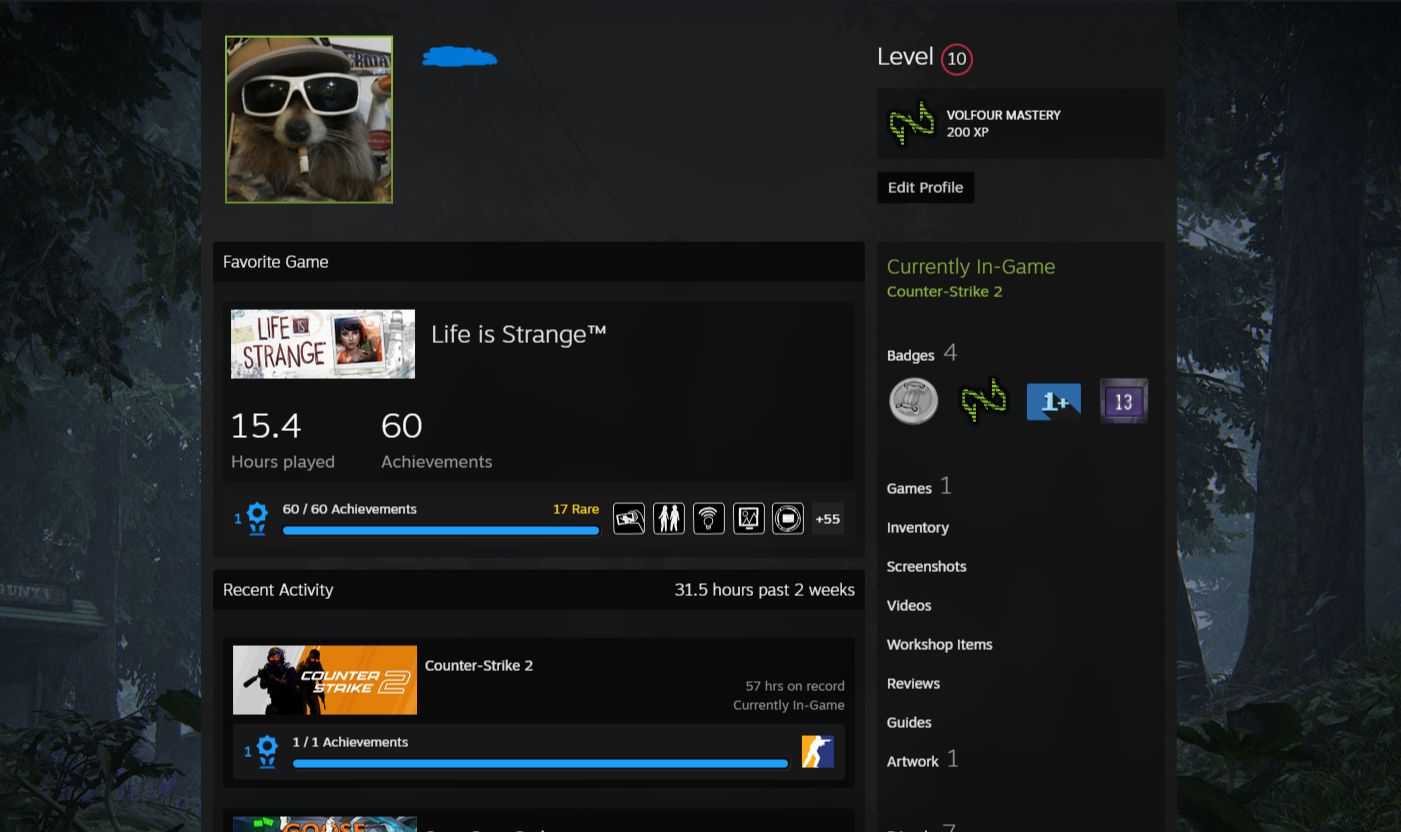Open the Badges section link
This screenshot has width=1401, height=832.
click(x=910, y=355)
